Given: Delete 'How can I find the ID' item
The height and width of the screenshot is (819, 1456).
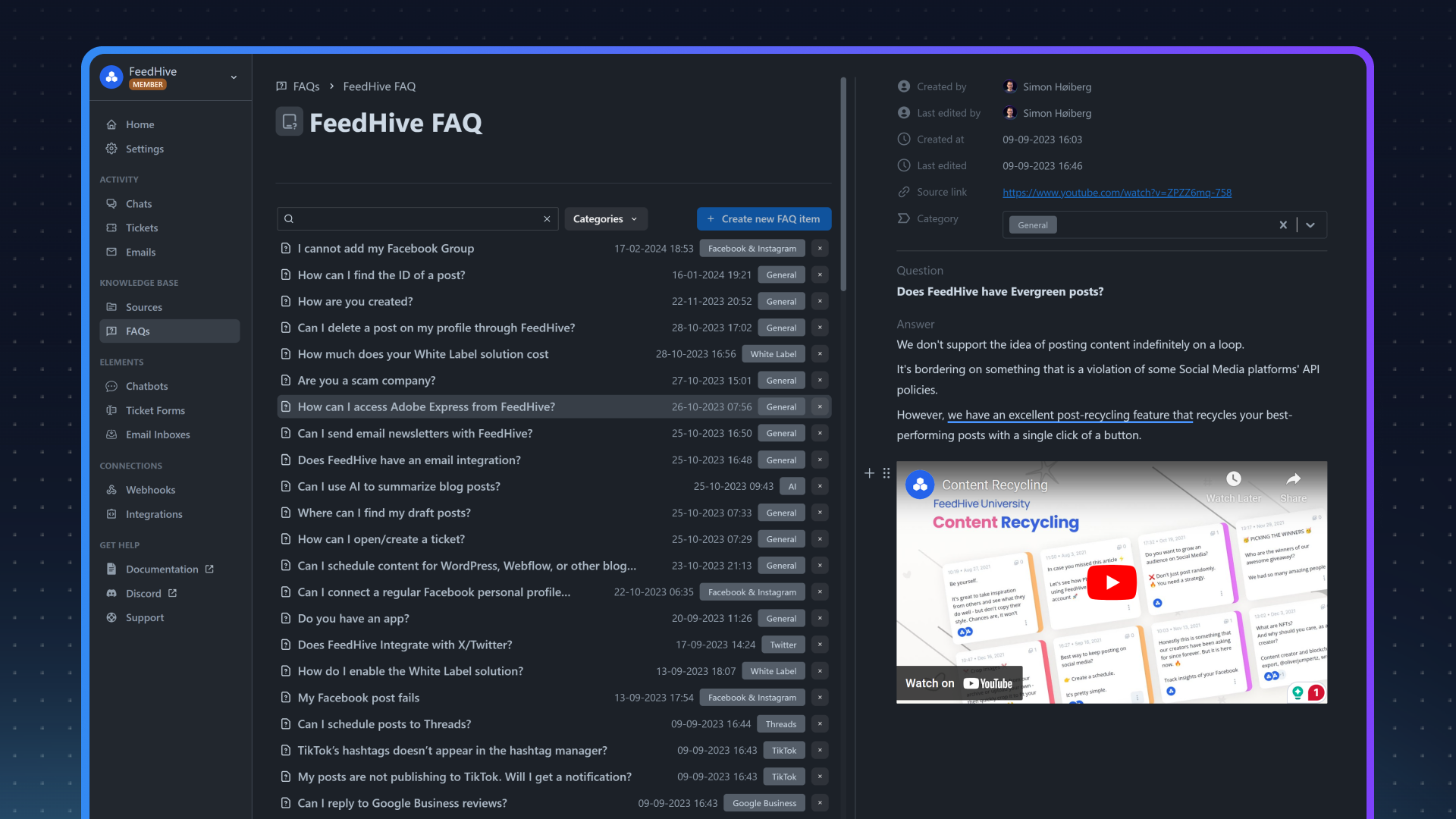Looking at the screenshot, I should 820,275.
